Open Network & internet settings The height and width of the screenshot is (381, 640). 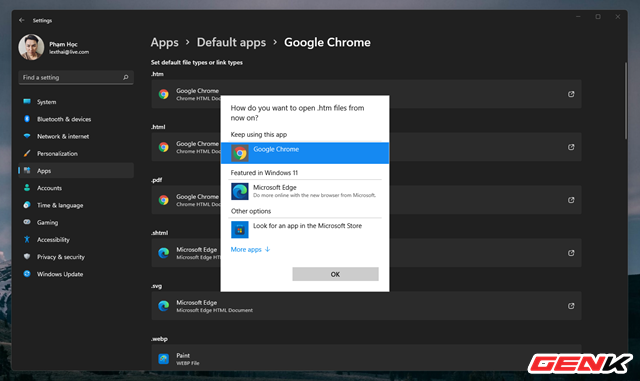76,136
